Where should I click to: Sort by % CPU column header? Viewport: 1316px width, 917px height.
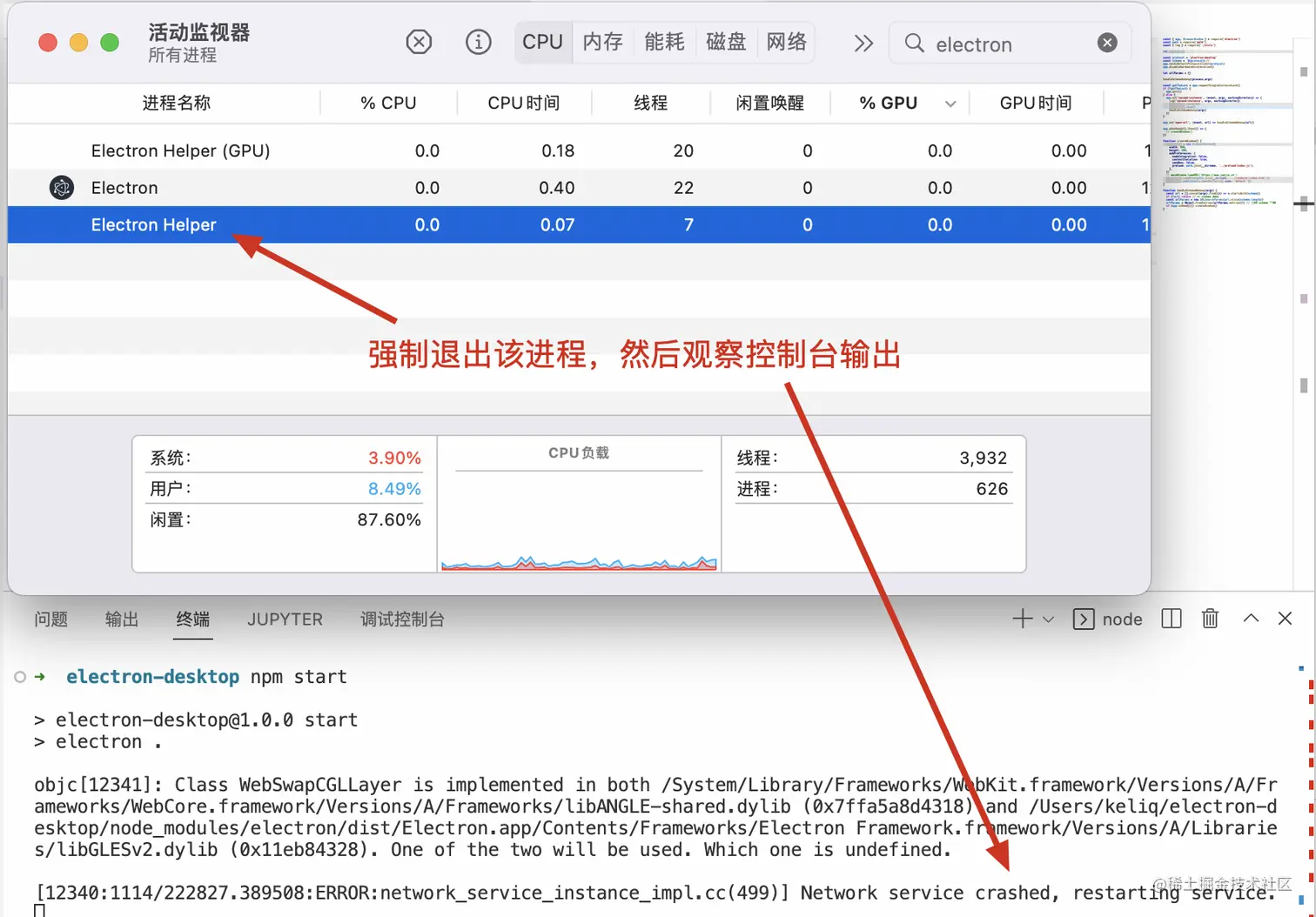coord(388,103)
